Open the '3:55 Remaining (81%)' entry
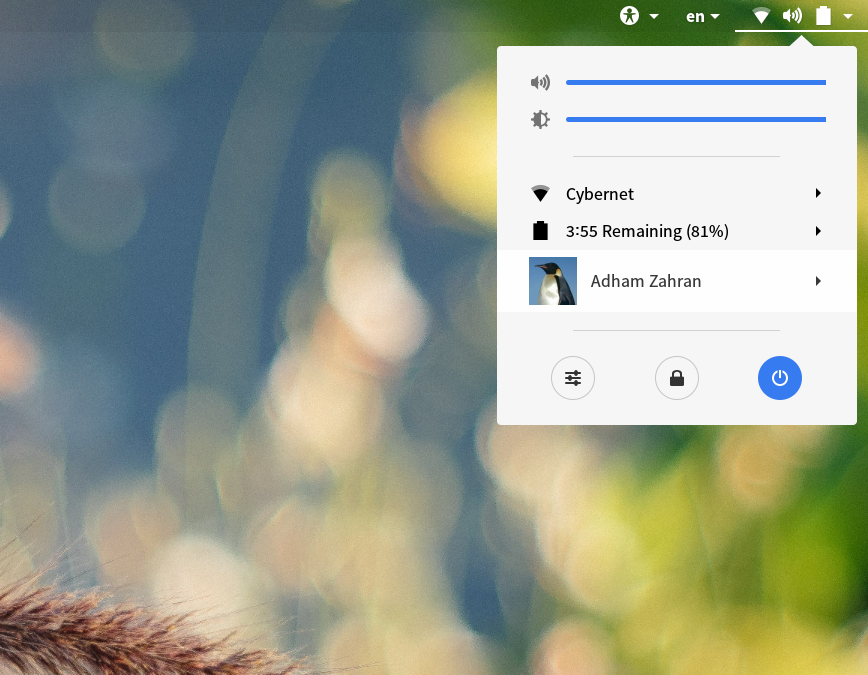 click(676, 231)
